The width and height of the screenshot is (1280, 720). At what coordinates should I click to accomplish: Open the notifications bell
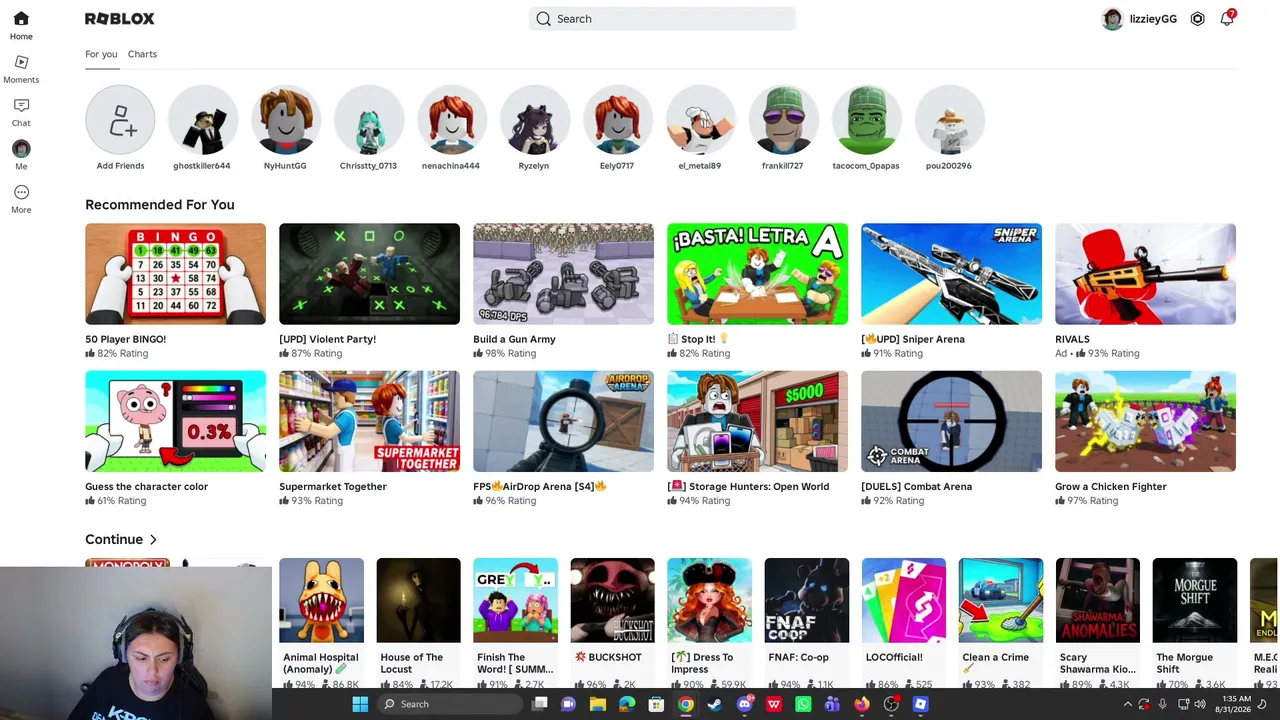(1227, 19)
